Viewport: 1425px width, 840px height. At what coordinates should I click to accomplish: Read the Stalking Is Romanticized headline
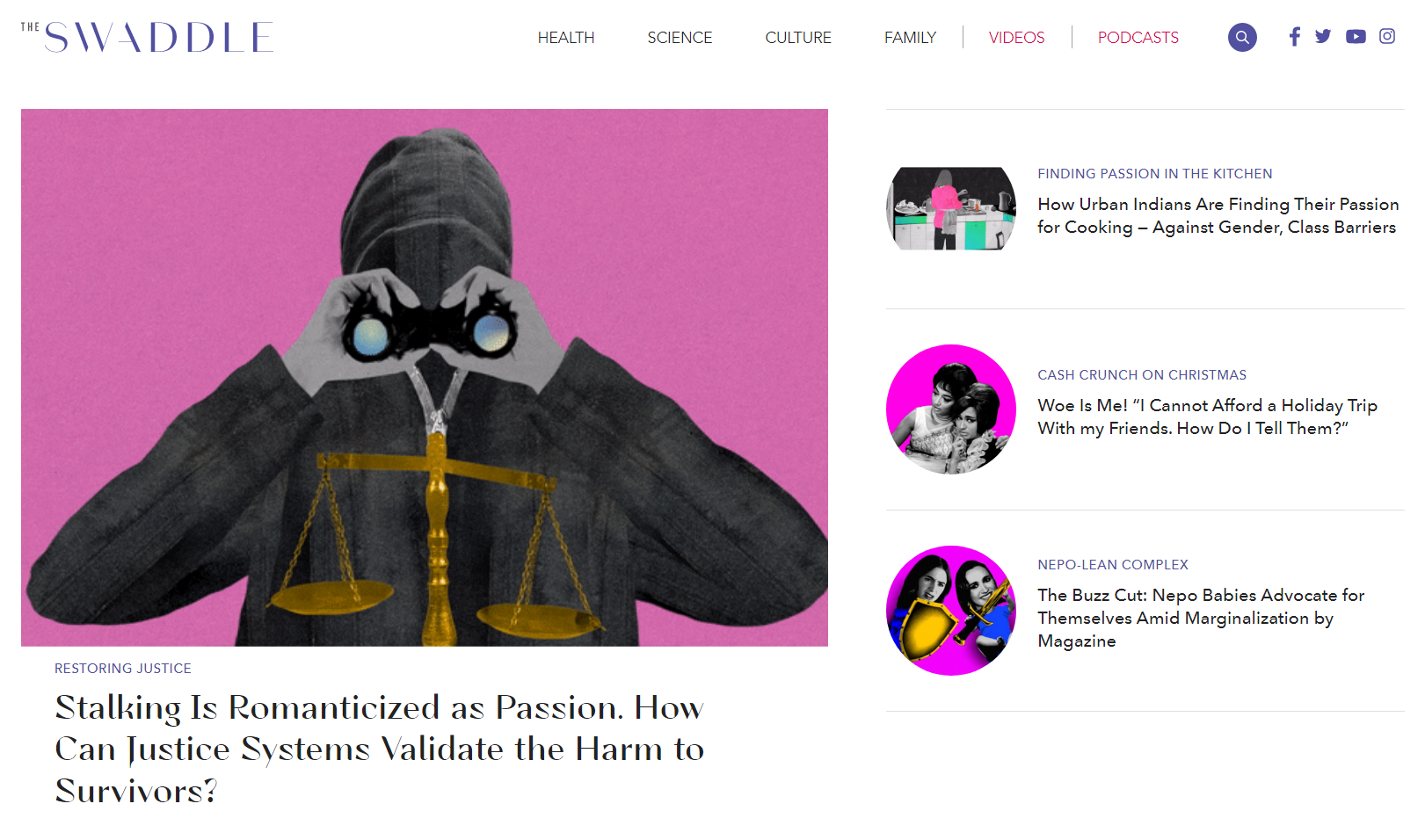coord(380,749)
